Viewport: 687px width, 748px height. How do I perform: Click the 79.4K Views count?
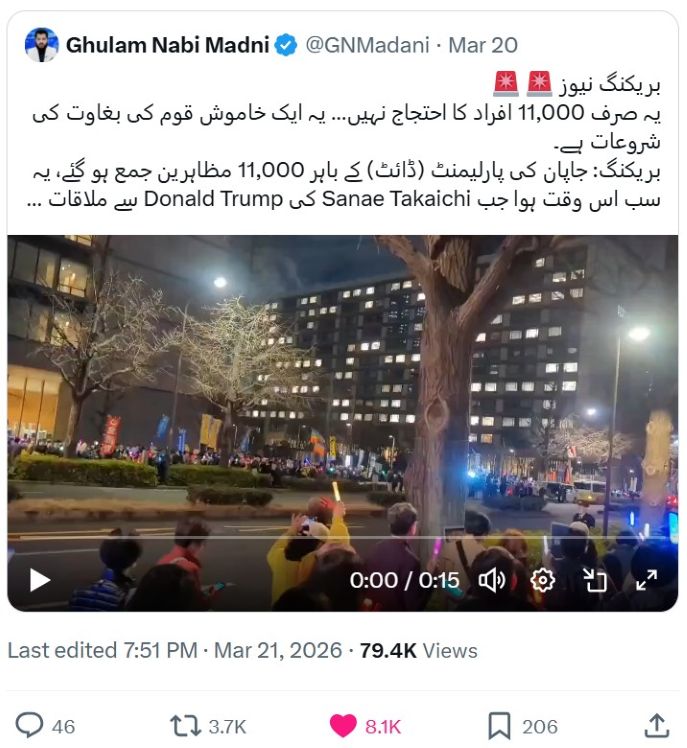click(x=418, y=650)
